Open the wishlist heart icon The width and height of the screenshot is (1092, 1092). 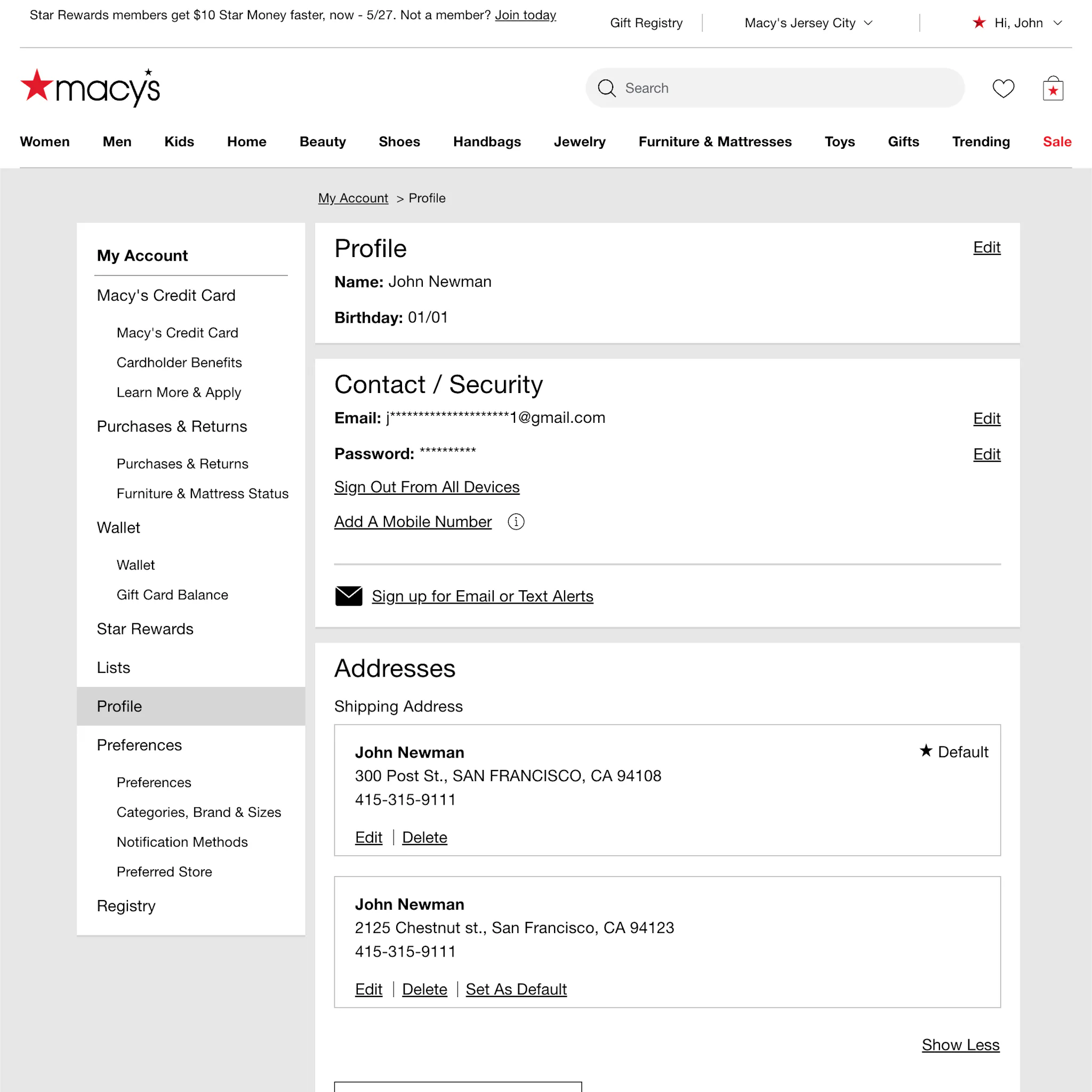pos(1003,88)
